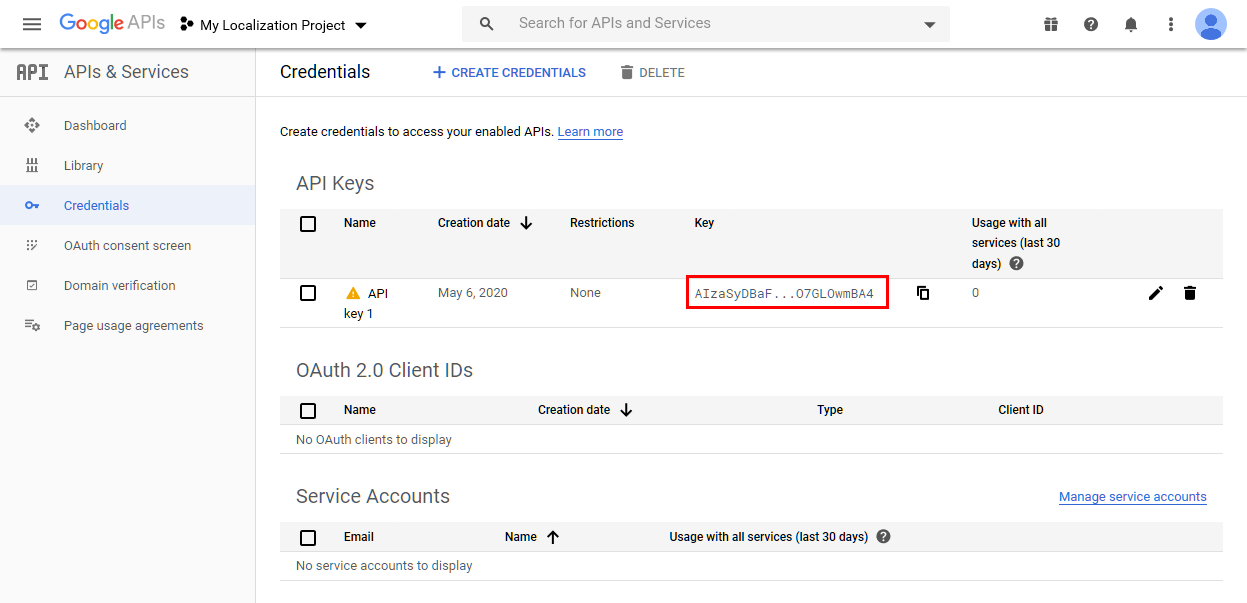Copy the API key to clipboard
This screenshot has height=603, width=1247.
(x=922, y=293)
